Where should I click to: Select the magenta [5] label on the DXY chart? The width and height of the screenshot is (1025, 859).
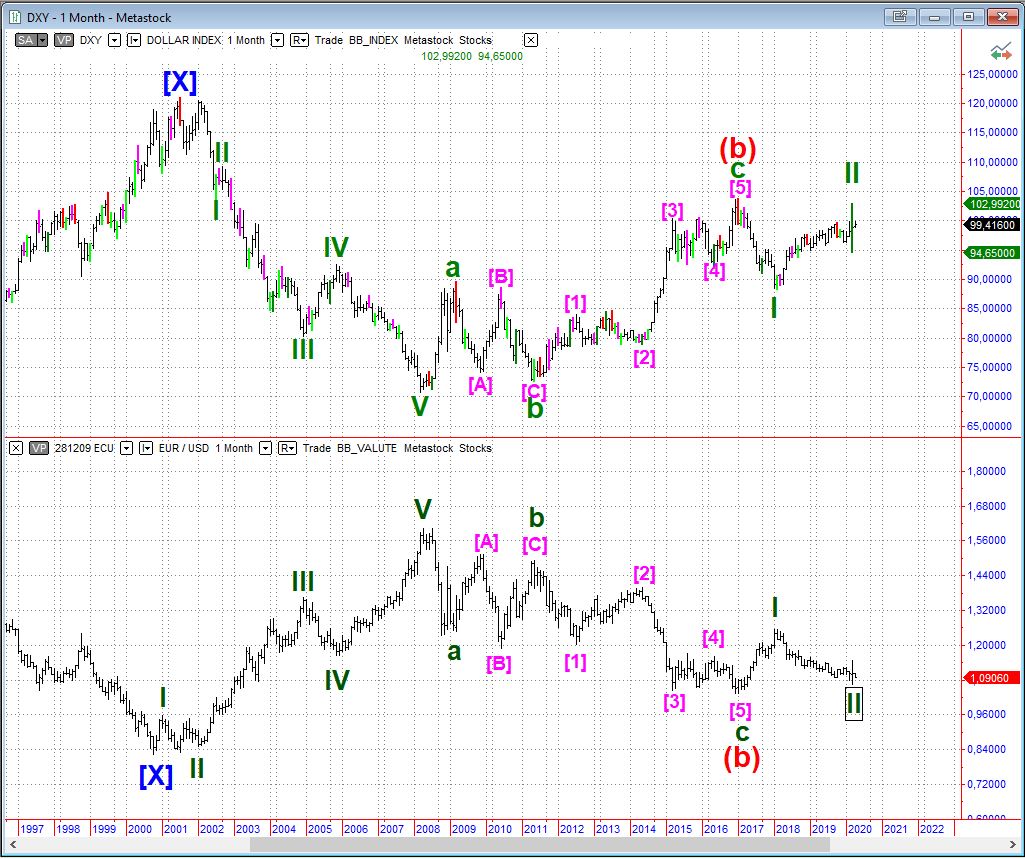(740, 188)
